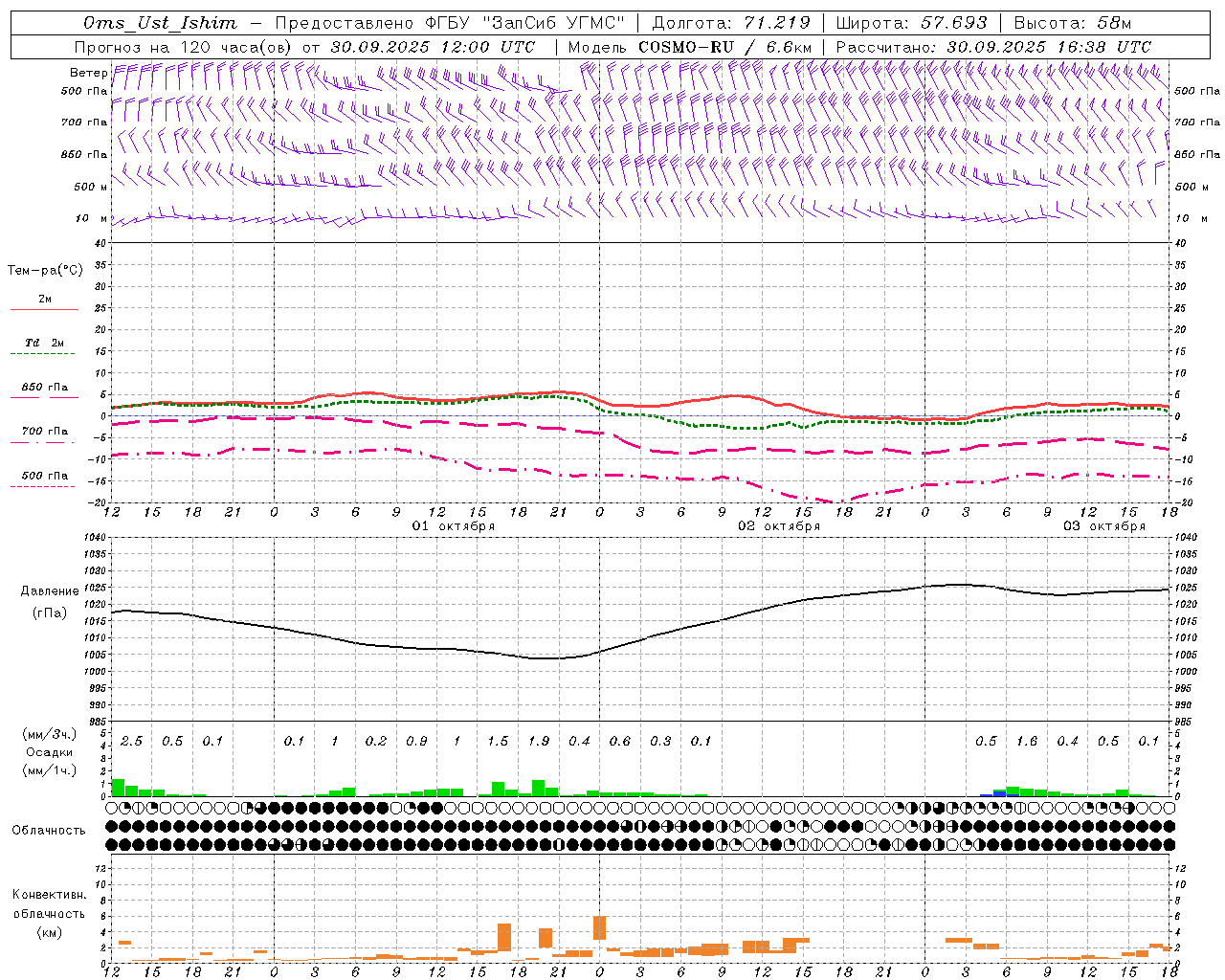The image size is (1225, 980).
Task: Select the text Предоставлено ФГБУ "ЗапСиб УГМС"
Action: tap(450, 23)
